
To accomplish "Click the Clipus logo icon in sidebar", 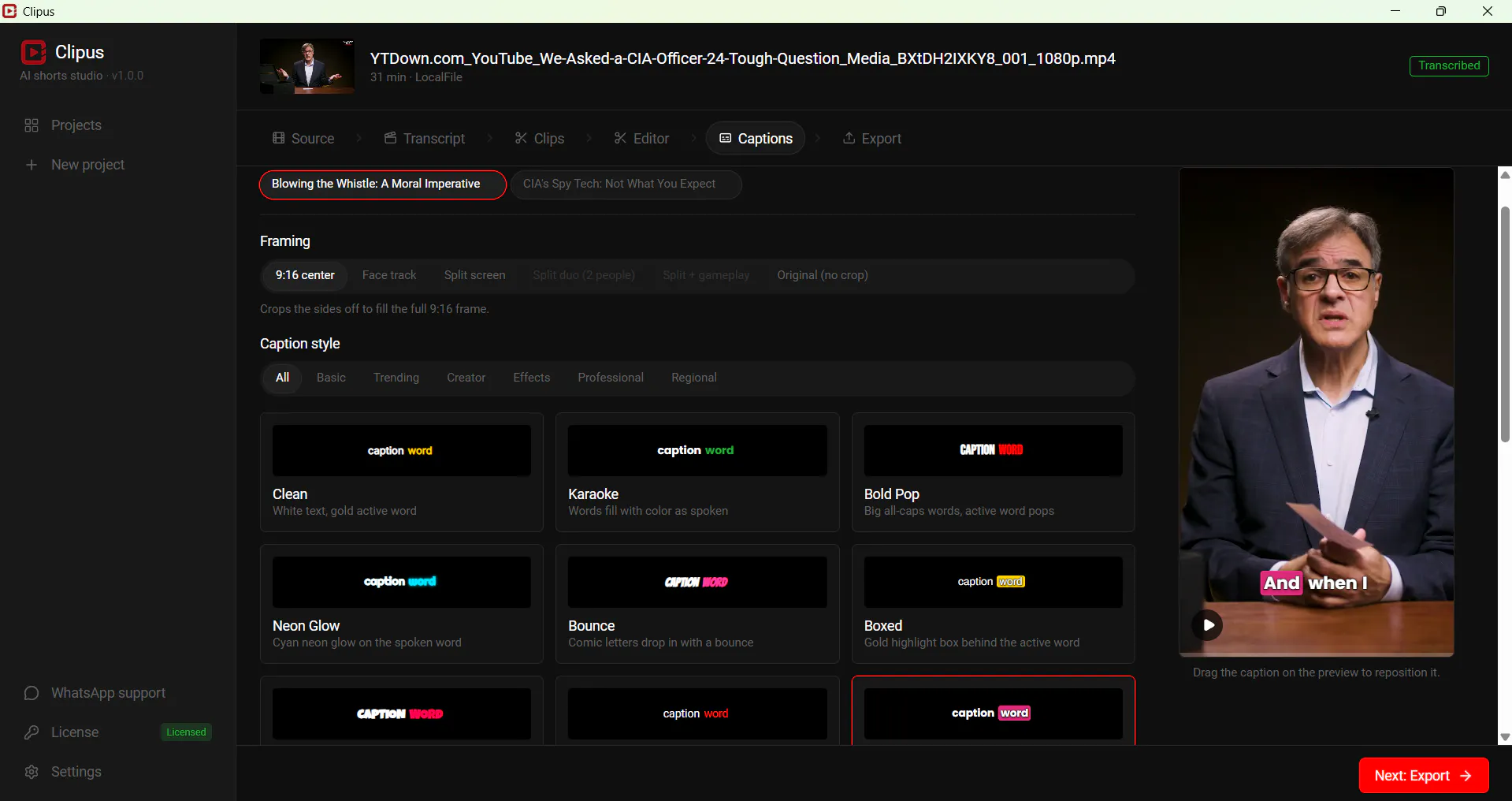I will point(33,52).
